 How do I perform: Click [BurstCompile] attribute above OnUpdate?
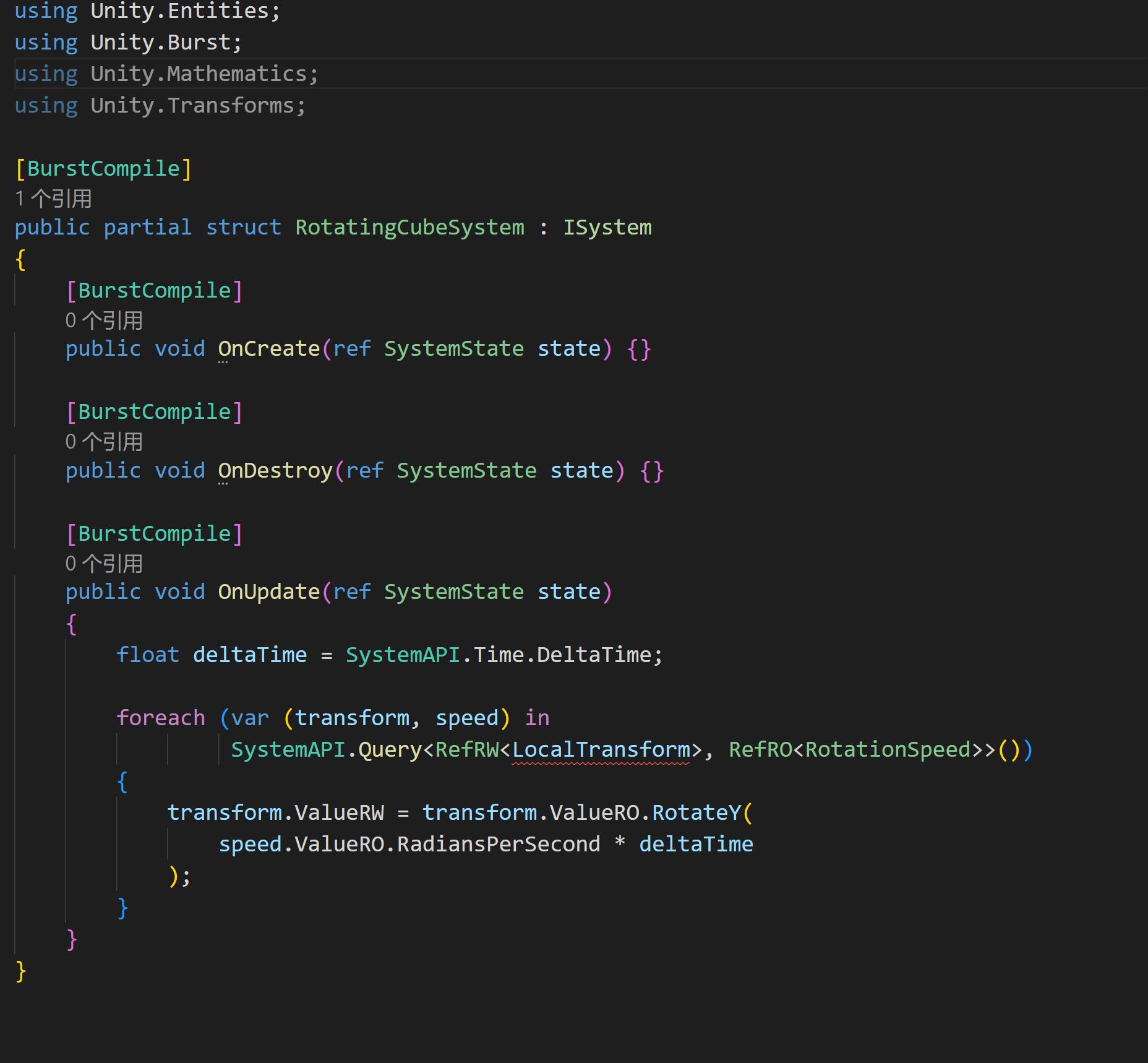(x=155, y=533)
